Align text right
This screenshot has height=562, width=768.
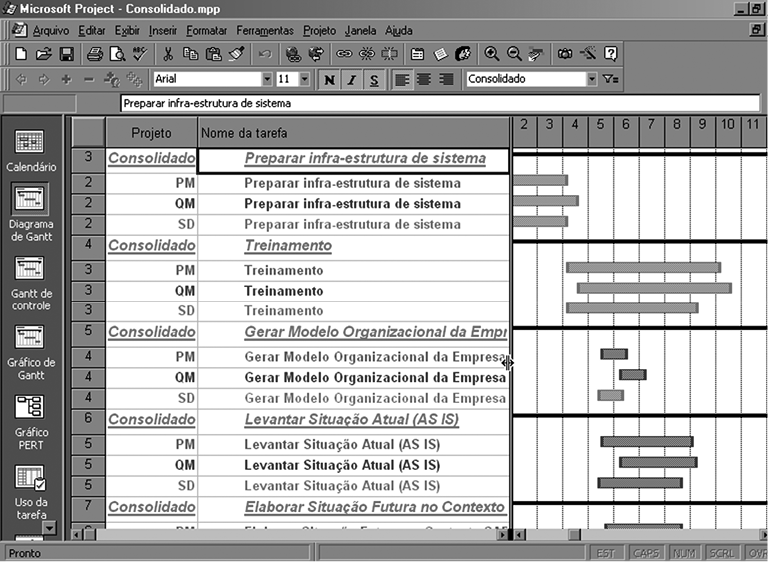click(x=446, y=79)
